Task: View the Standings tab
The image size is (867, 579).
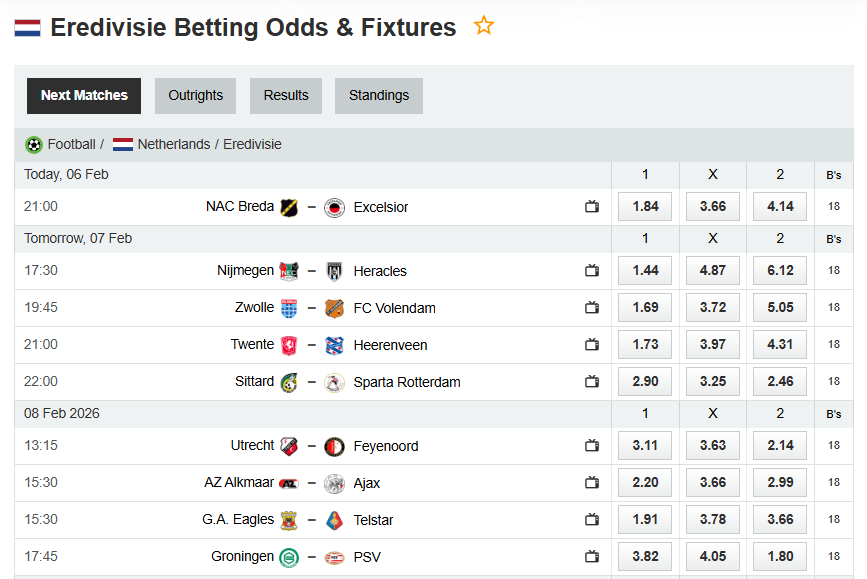Action: tap(378, 96)
